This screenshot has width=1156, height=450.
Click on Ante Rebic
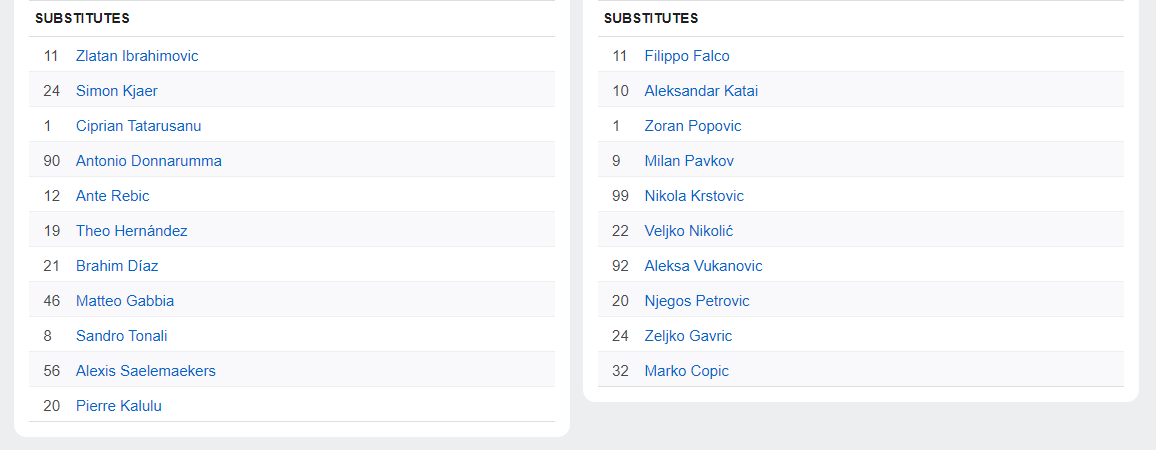coord(112,196)
